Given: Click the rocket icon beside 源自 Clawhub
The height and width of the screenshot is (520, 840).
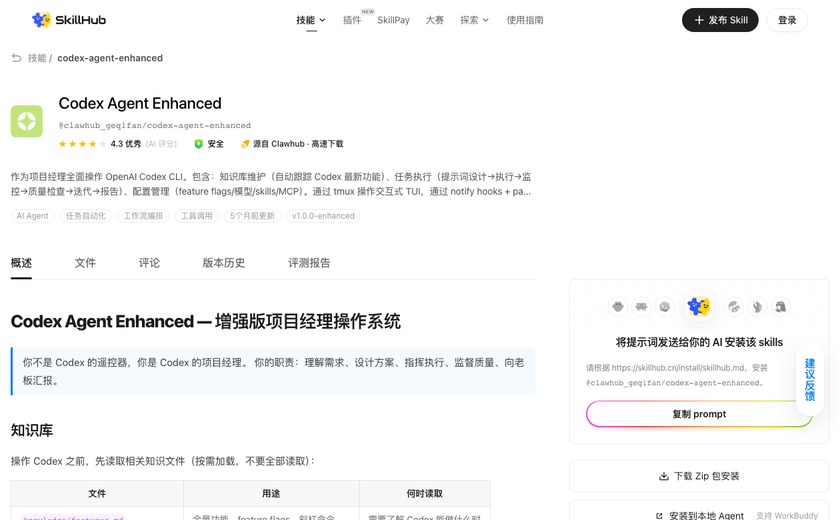Looking at the screenshot, I should [245, 144].
